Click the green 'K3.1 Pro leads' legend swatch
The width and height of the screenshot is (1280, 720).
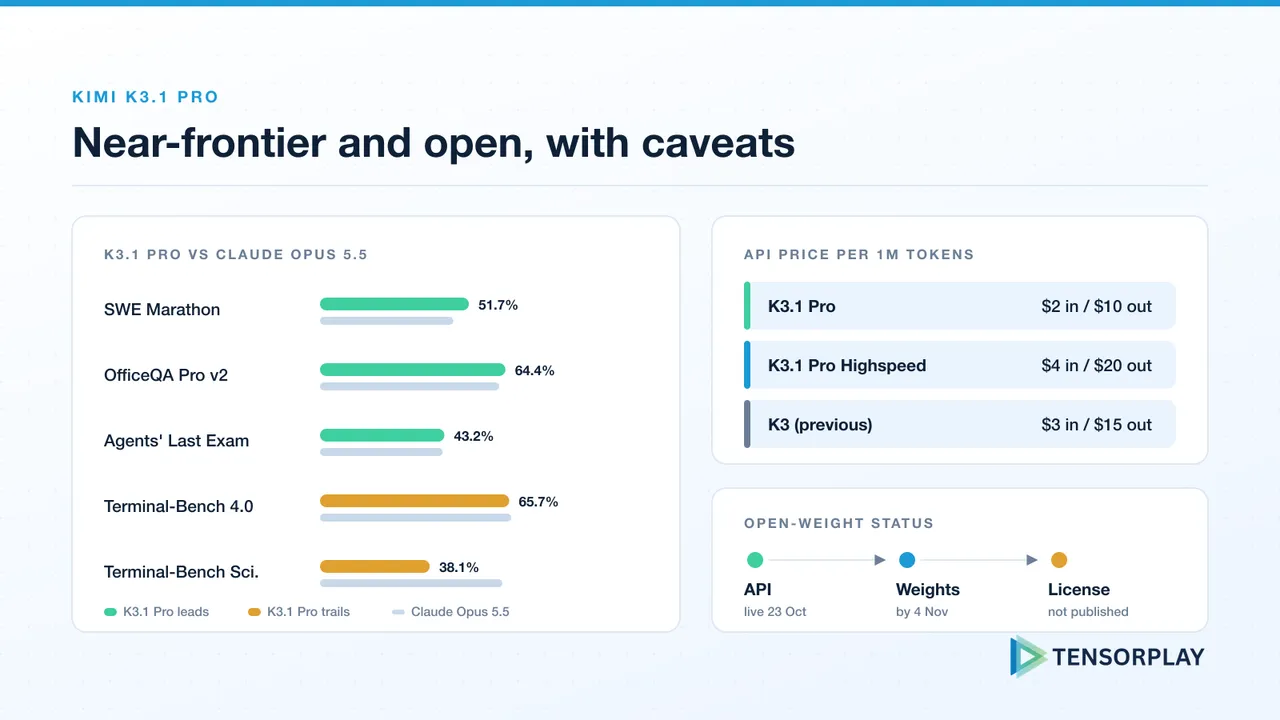pyautogui.click(x=111, y=611)
